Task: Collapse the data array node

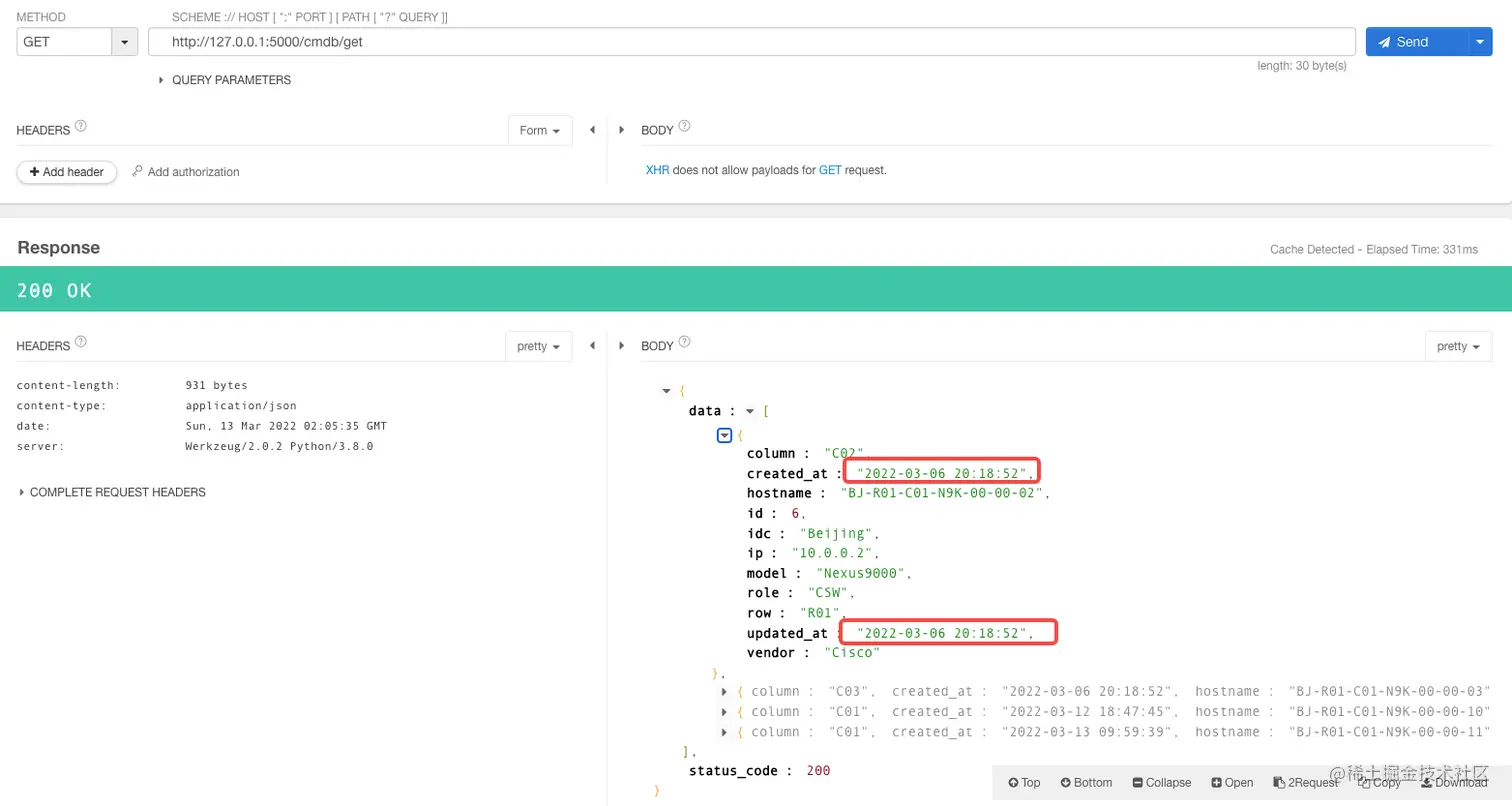Action: coord(750,411)
